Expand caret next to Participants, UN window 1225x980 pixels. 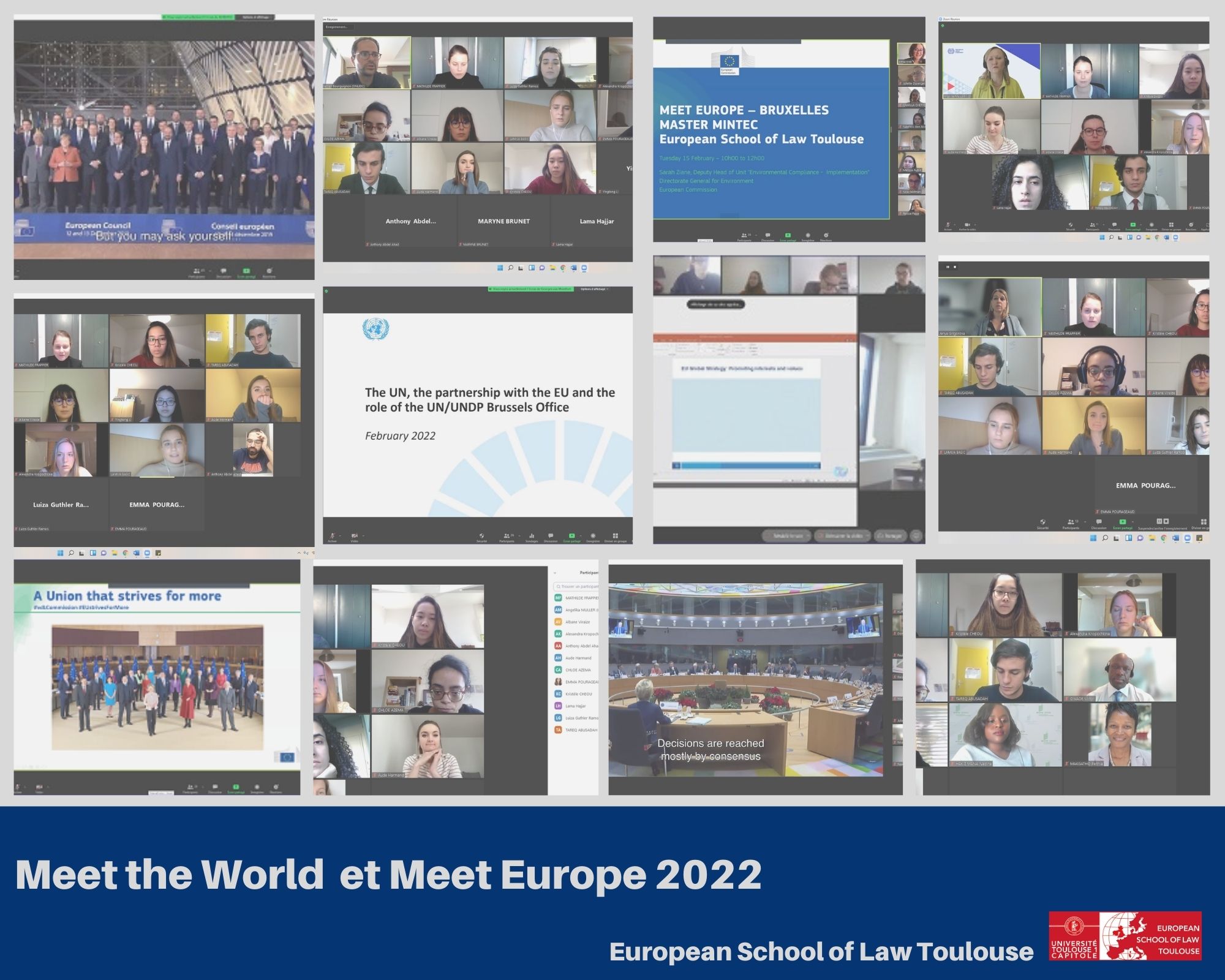[x=519, y=535]
